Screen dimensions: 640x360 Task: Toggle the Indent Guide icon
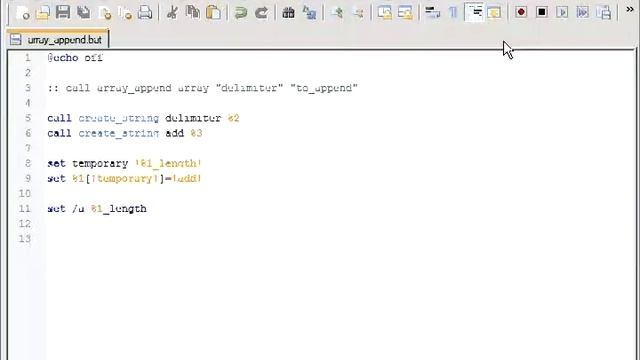pos(474,13)
